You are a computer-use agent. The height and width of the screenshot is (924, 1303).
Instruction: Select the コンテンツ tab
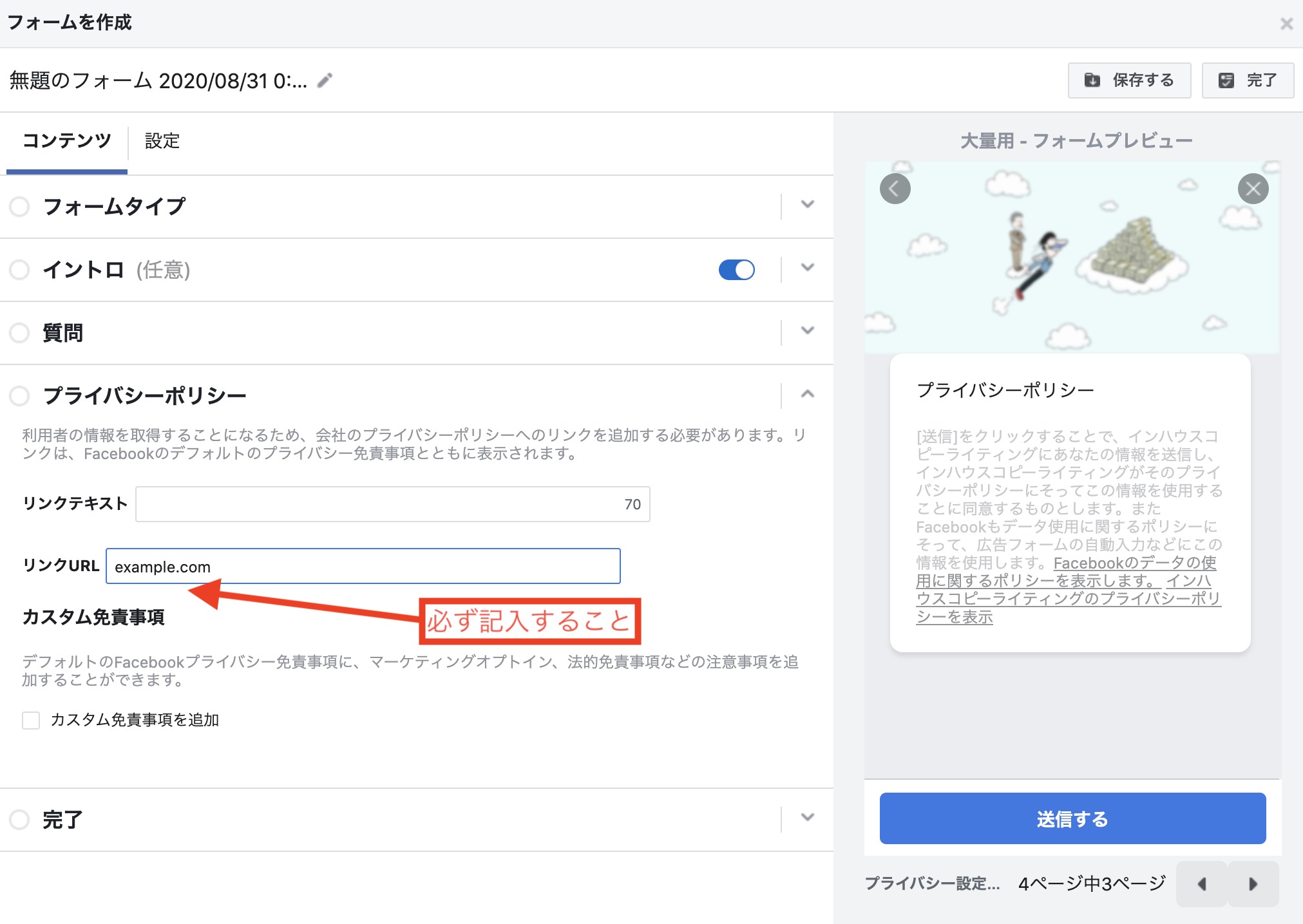(x=67, y=141)
